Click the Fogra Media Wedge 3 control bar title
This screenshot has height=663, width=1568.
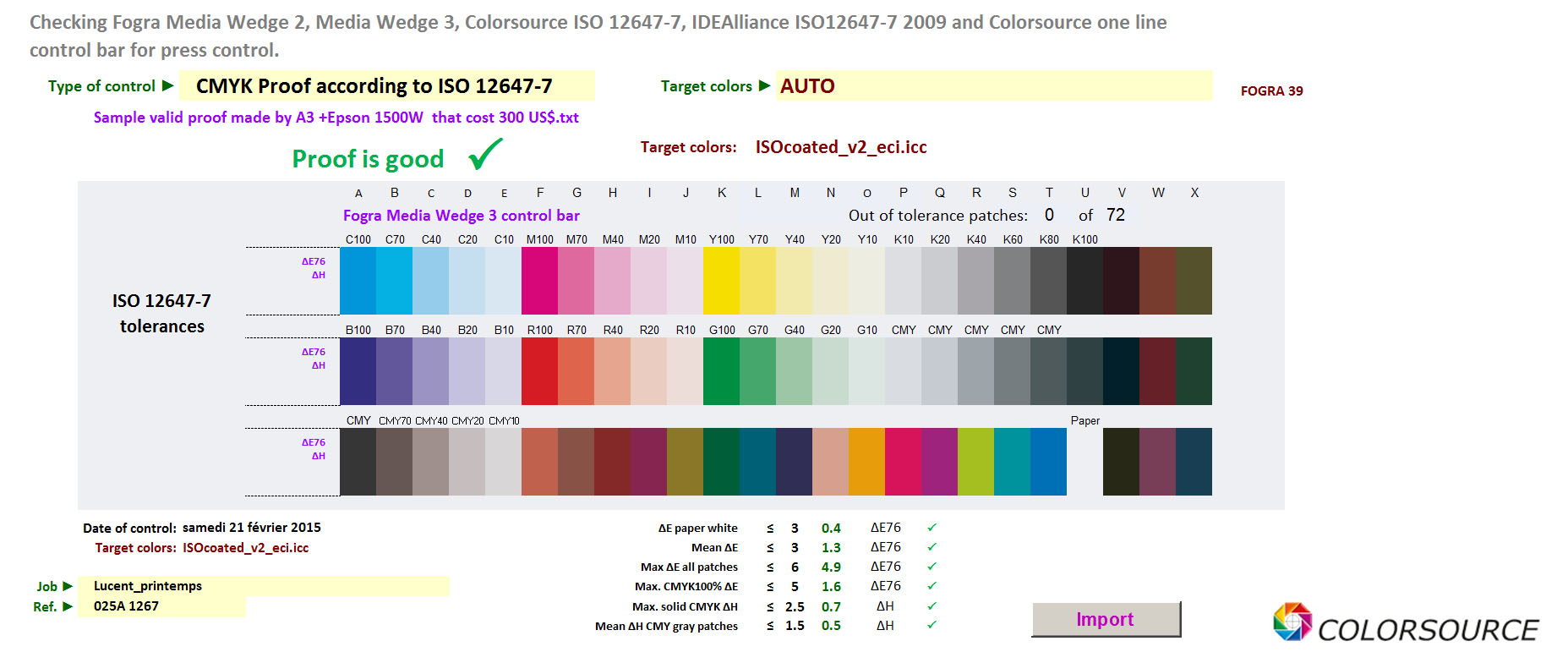pos(462,216)
